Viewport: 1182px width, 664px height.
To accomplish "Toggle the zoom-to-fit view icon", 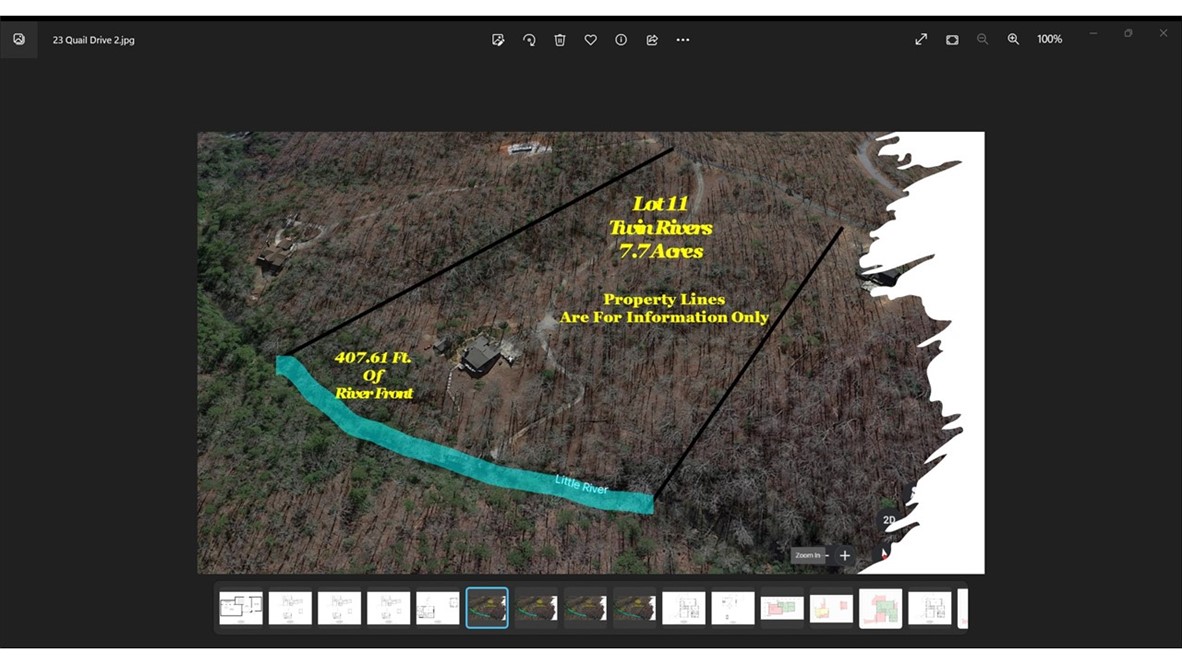I will pyautogui.click(x=952, y=39).
